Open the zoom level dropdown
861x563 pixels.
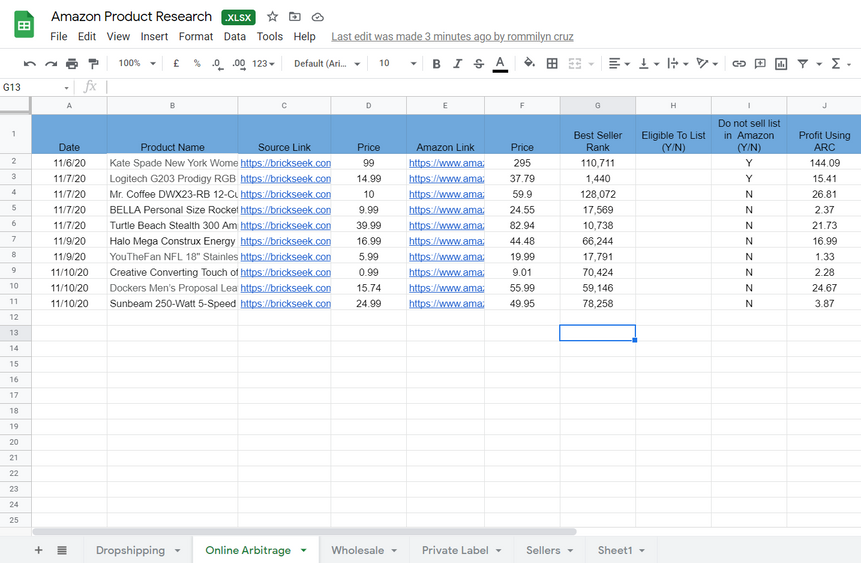(x=137, y=64)
